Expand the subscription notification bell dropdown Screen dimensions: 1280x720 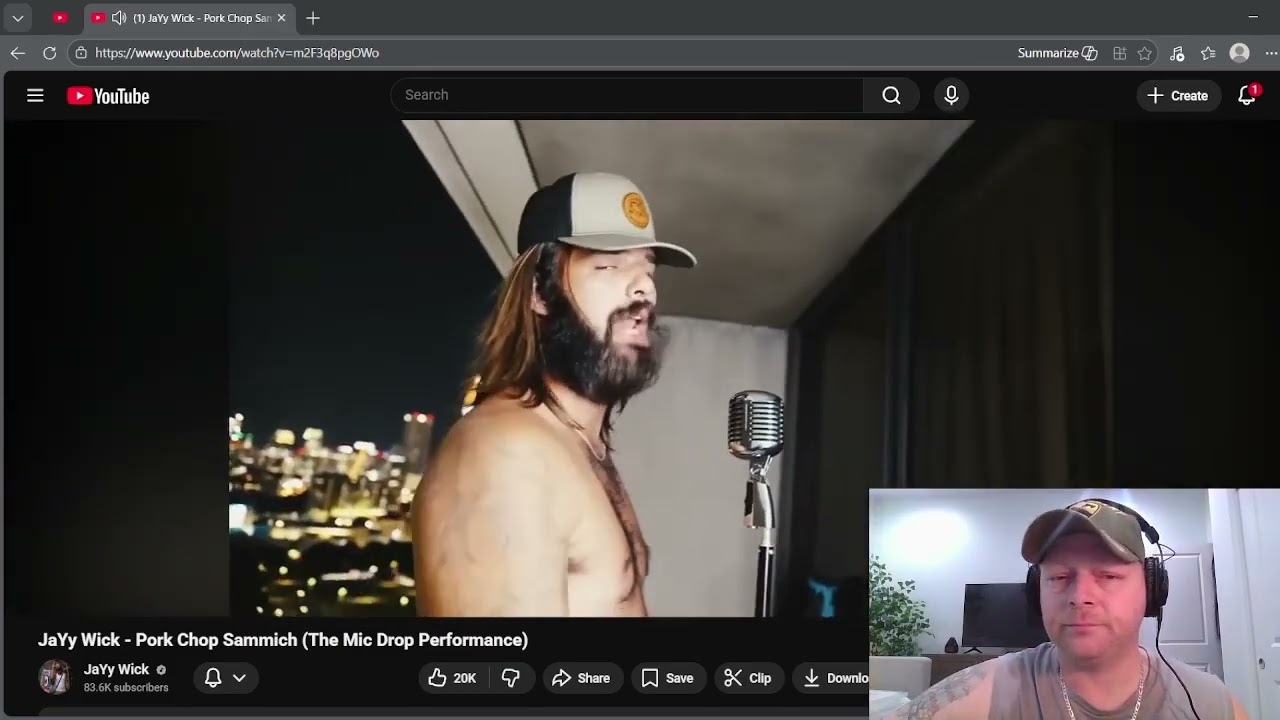[x=225, y=678]
